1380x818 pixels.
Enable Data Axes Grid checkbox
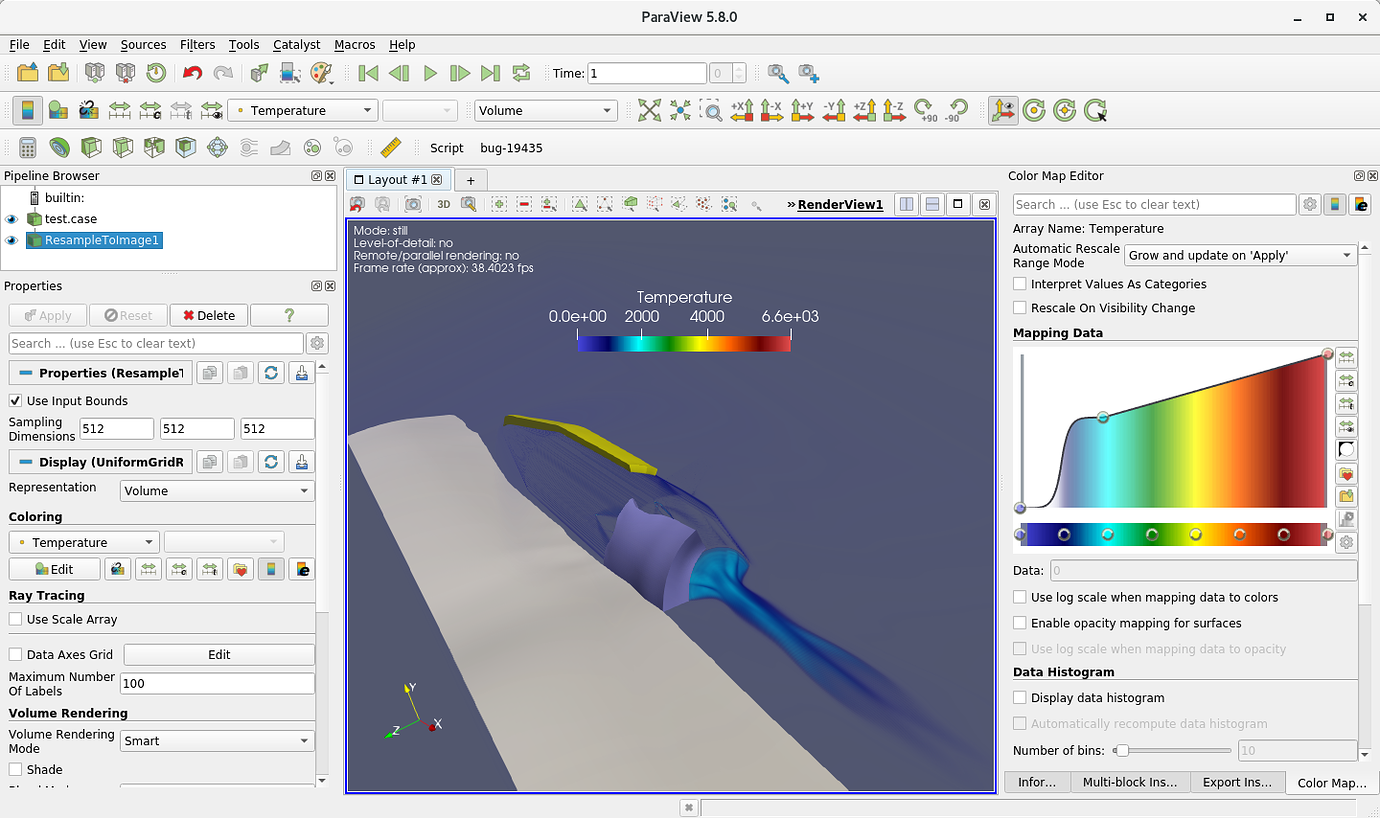pos(15,654)
